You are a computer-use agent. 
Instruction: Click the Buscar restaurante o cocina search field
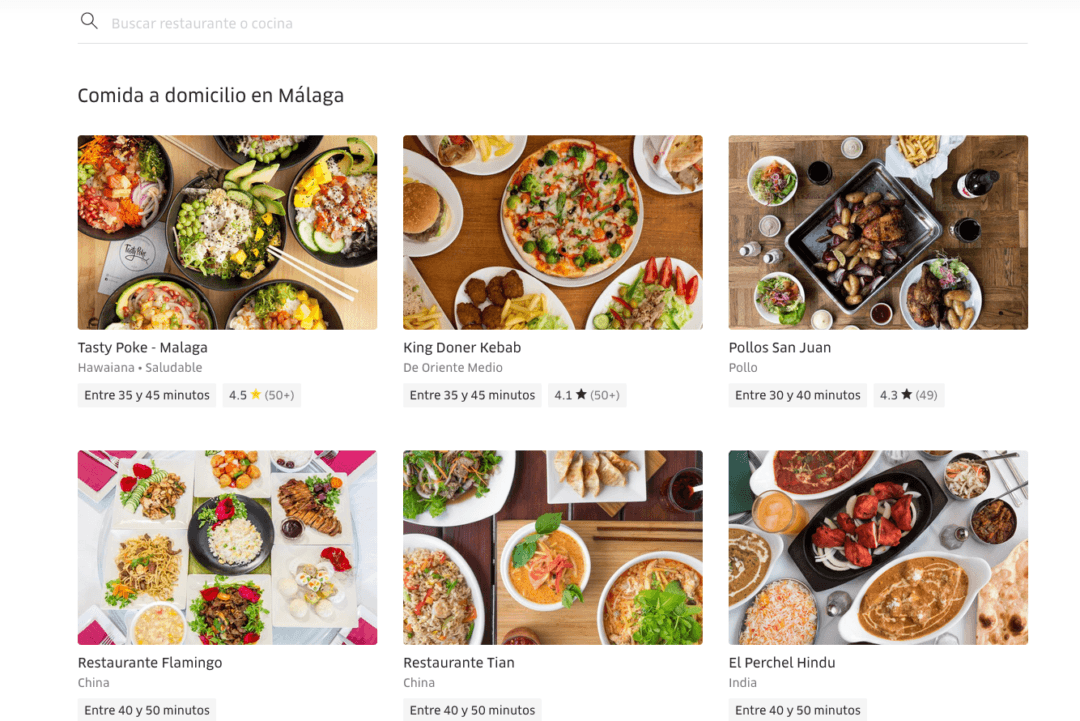click(300, 22)
